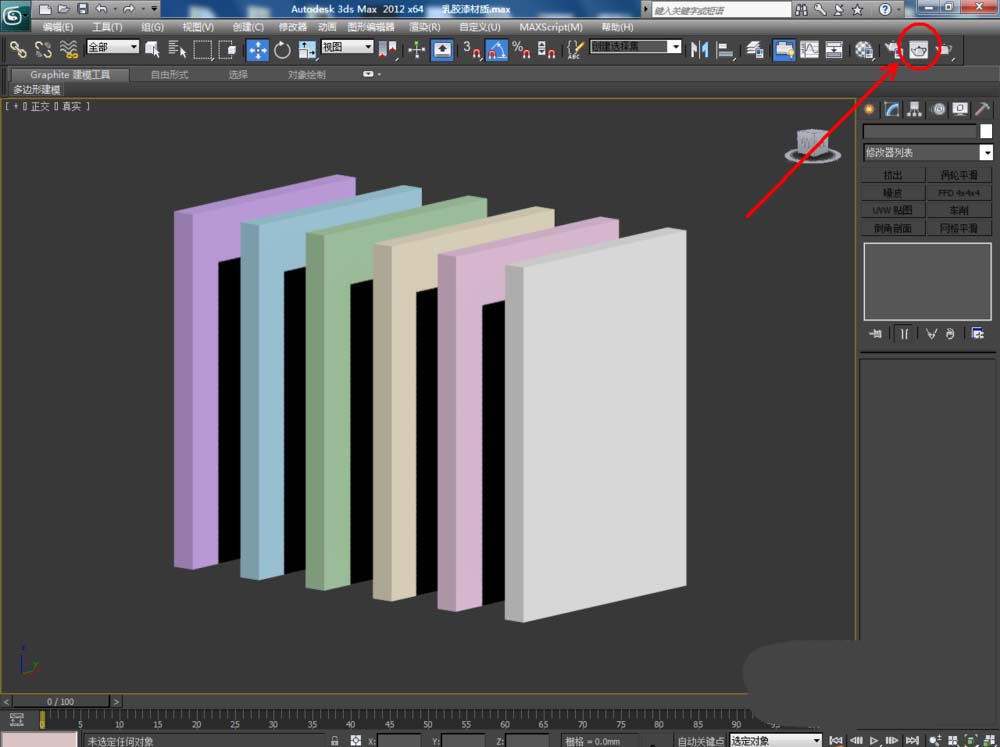The width and height of the screenshot is (1000, 747).
Task: Open the 渲染(R) menu
Action: pos(424,27)
